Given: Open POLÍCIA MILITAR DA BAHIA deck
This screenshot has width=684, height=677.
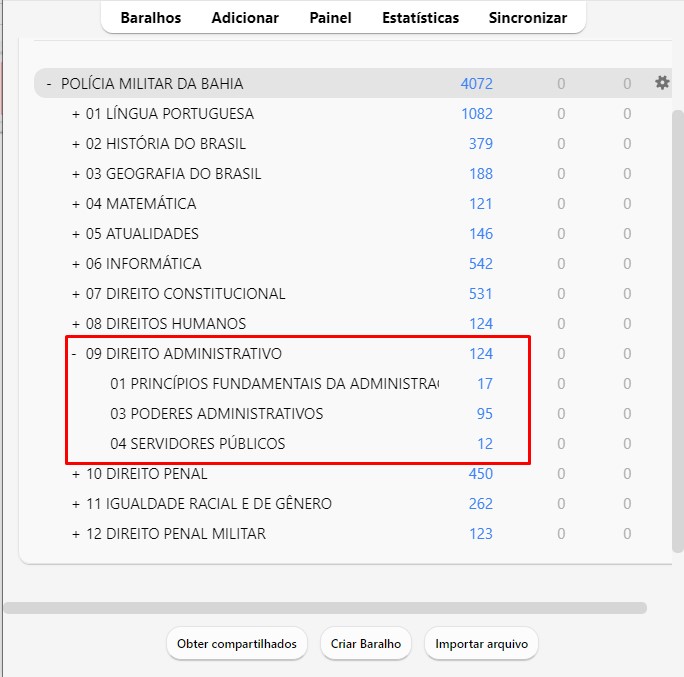Looking at the screenshot, I should 152,83.
